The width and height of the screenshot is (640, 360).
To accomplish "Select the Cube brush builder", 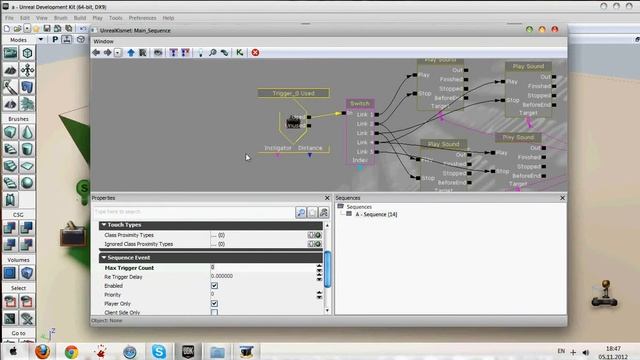I will pos(10,132).
